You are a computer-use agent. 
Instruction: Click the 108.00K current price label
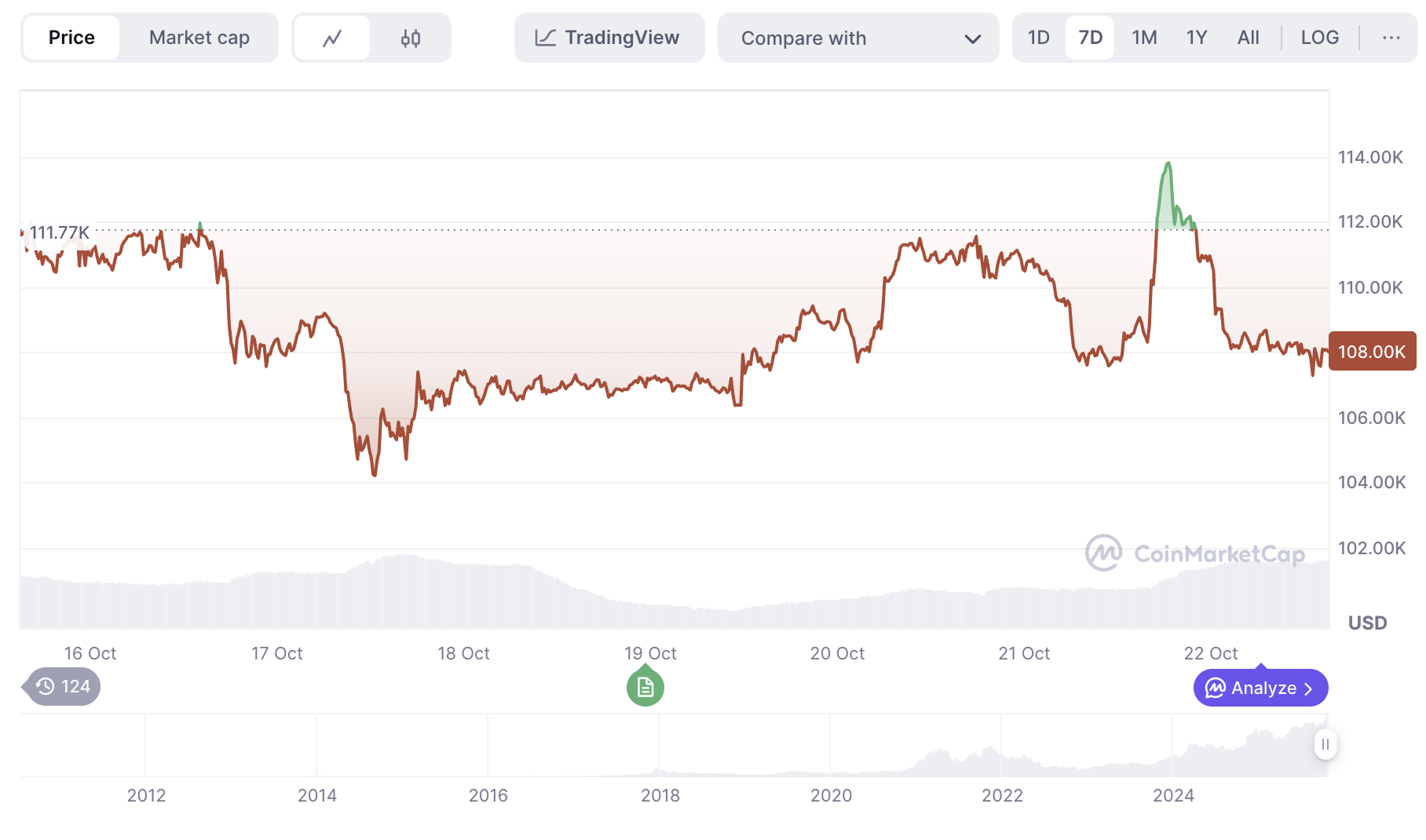(x=1372, y=352)
